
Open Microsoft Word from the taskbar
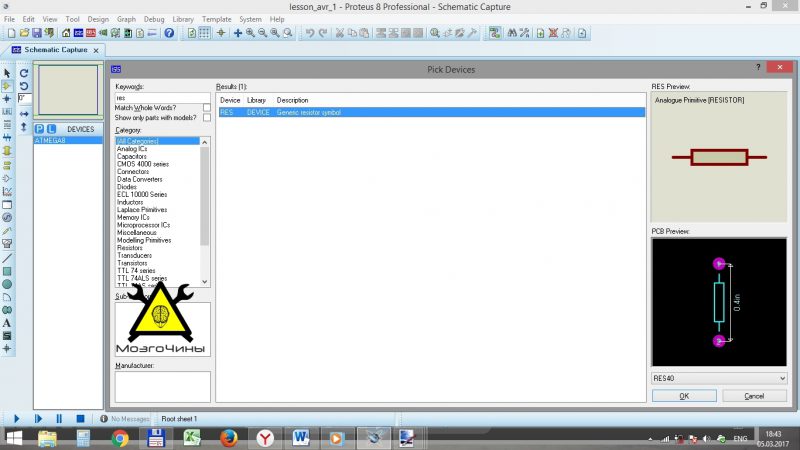(x=301, y=438)
